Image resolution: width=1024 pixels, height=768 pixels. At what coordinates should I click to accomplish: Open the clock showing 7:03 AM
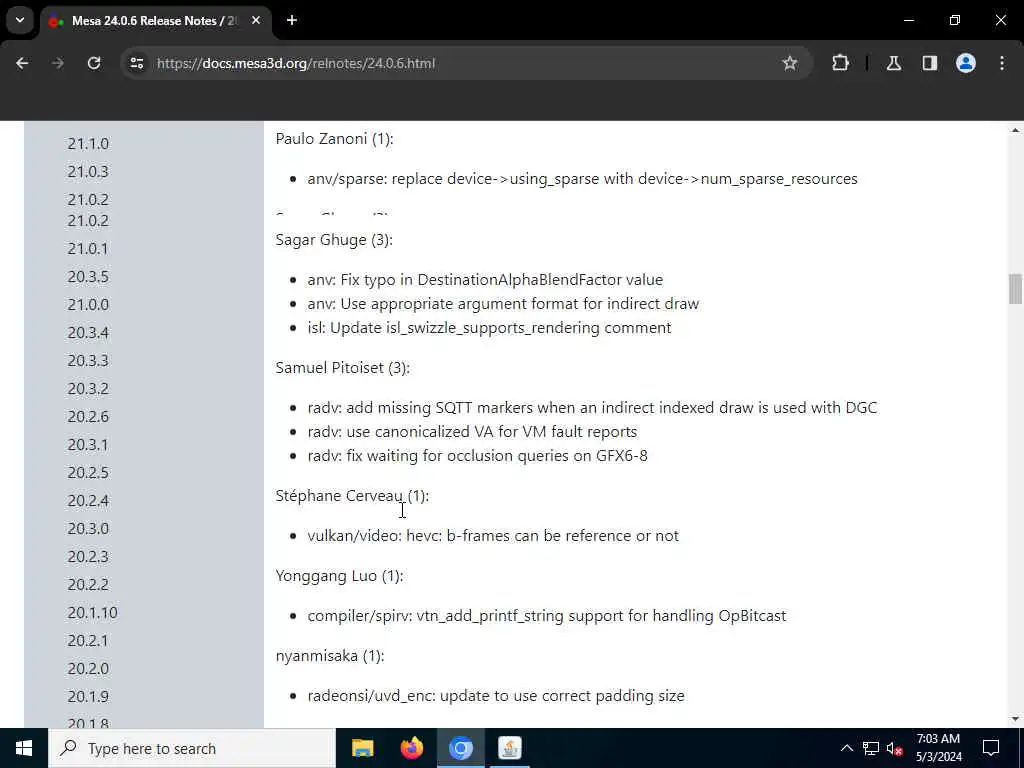[x=938, y=748]
